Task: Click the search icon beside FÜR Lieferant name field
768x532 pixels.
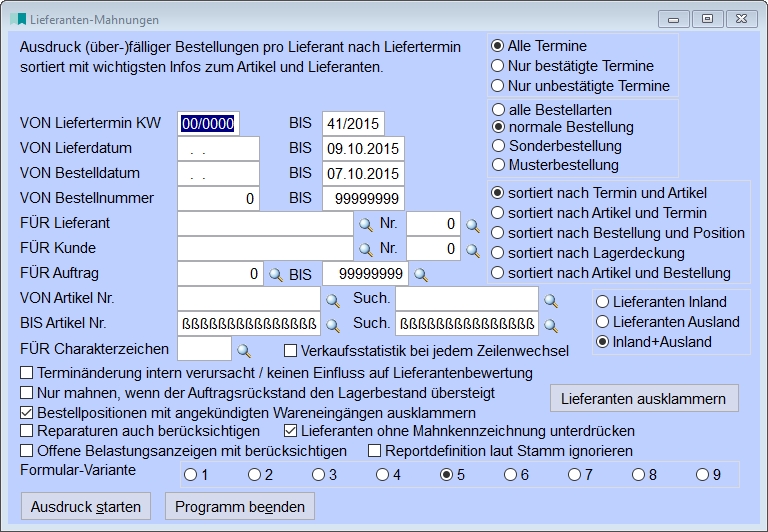Action: coord(366,224)
